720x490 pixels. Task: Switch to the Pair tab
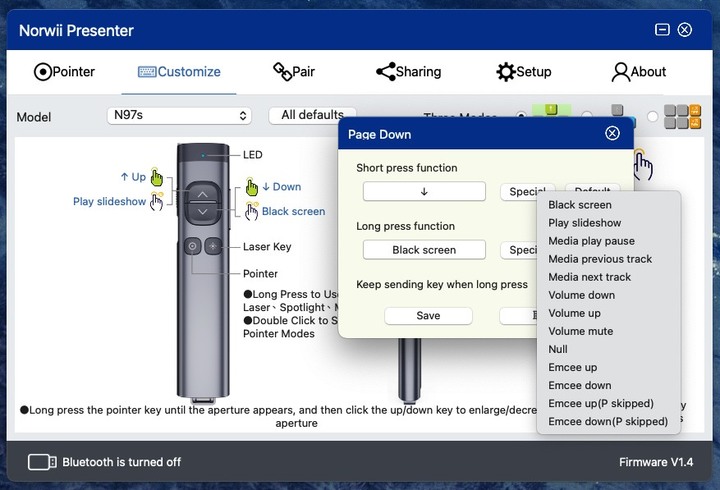(294, 72)
